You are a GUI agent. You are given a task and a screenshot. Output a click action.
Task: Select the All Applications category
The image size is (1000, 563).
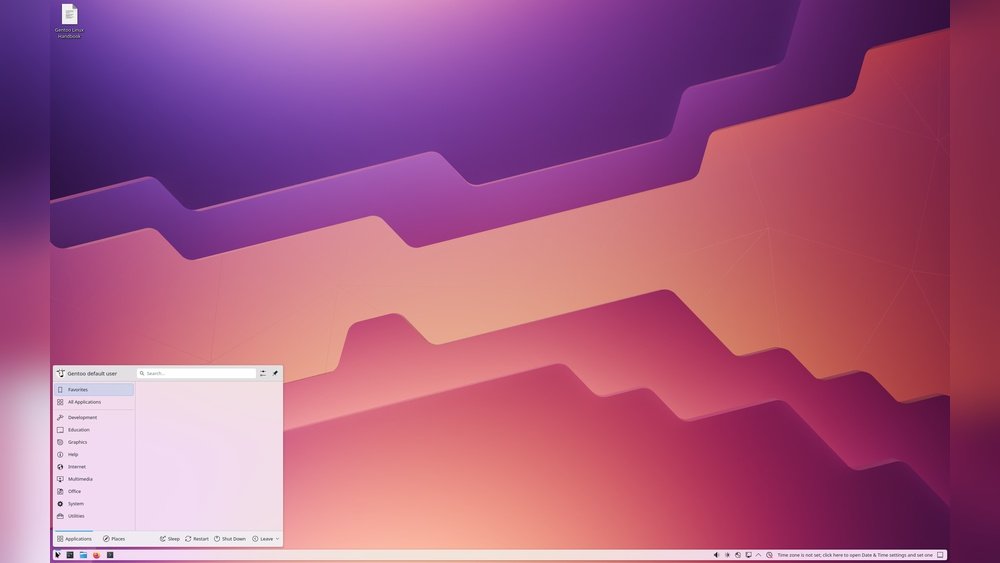pos(94,402)
